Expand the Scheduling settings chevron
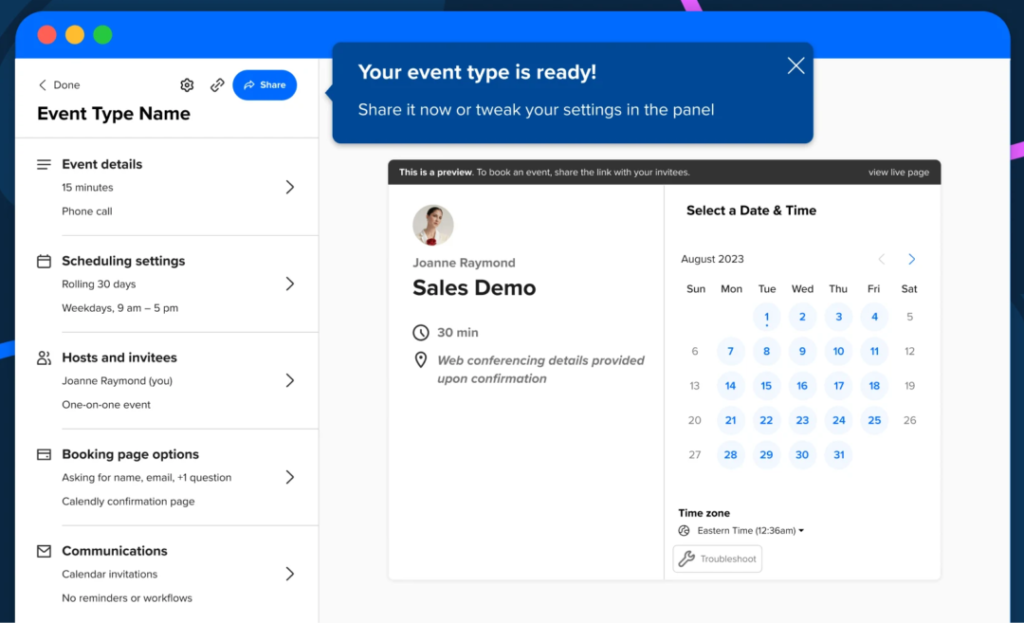Image resolution: width=1024 pixels, height=623 pixels. (x=290, y=284)
